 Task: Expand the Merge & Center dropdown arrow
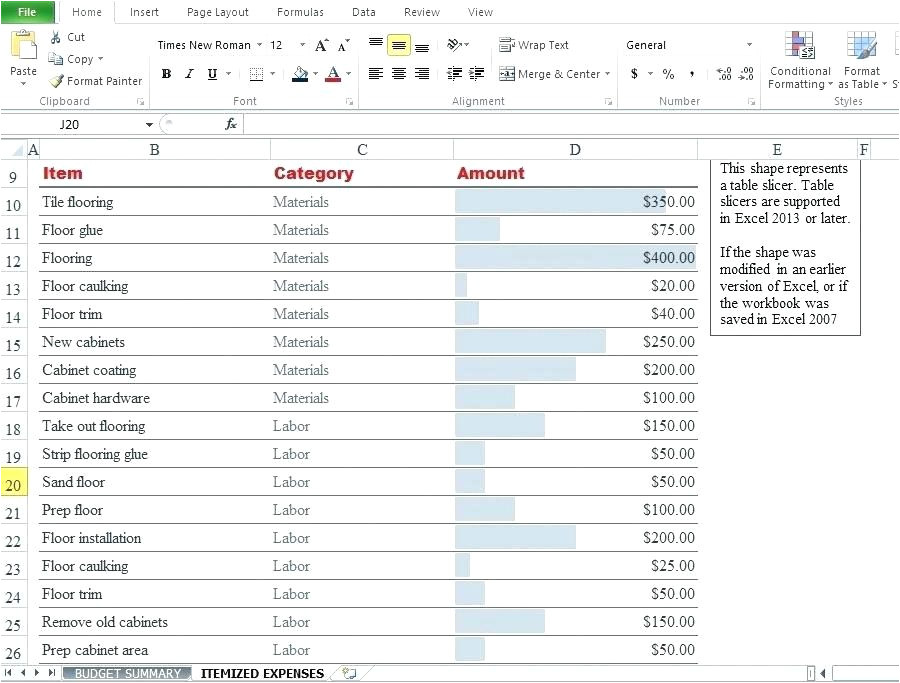click(609, 74)
